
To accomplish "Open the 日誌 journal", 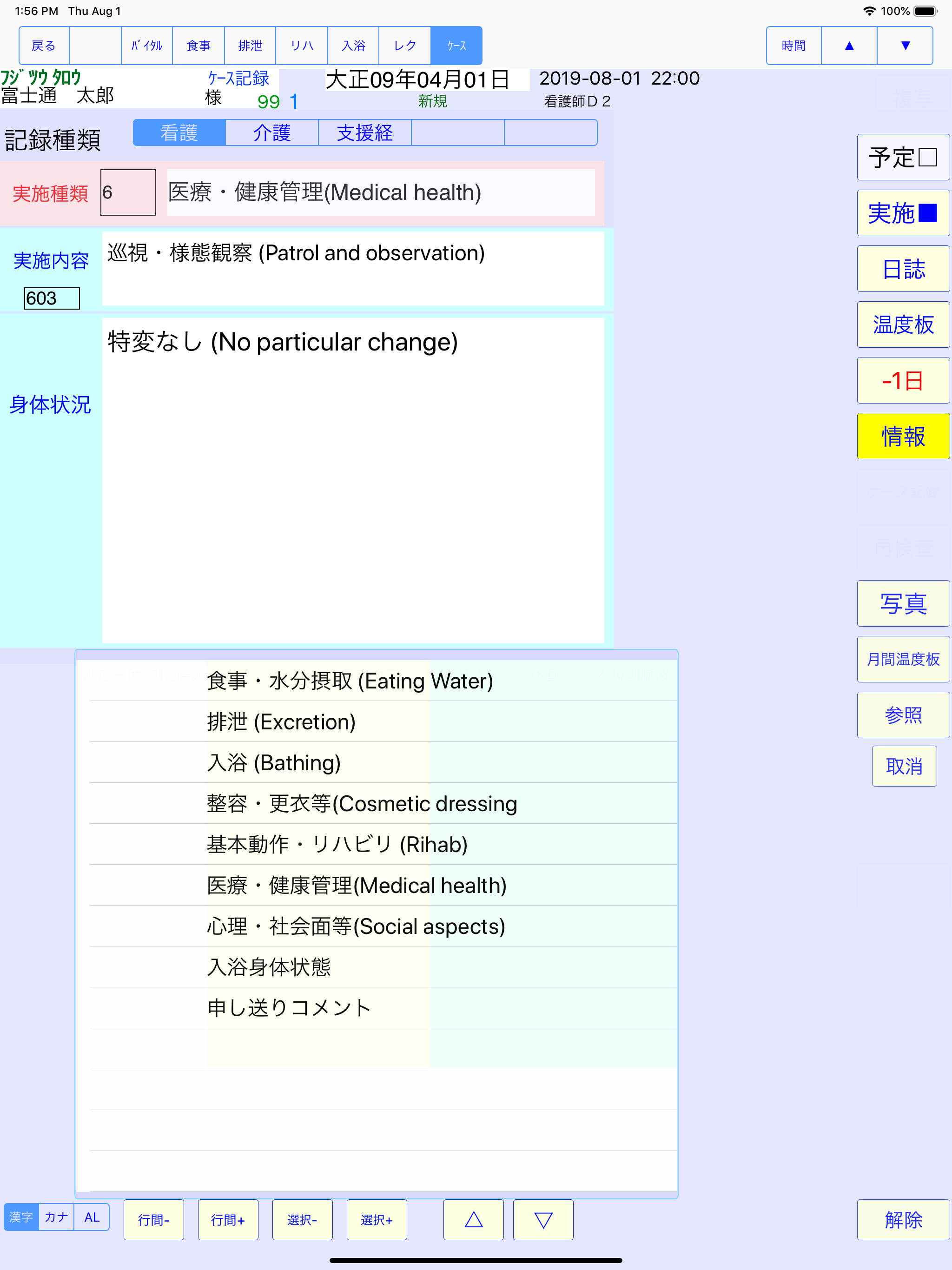I will click(903, 269).
